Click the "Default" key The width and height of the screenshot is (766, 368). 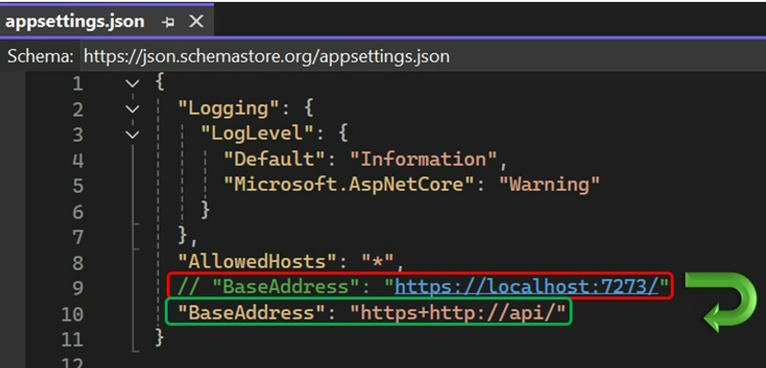[x=276, y=159]
